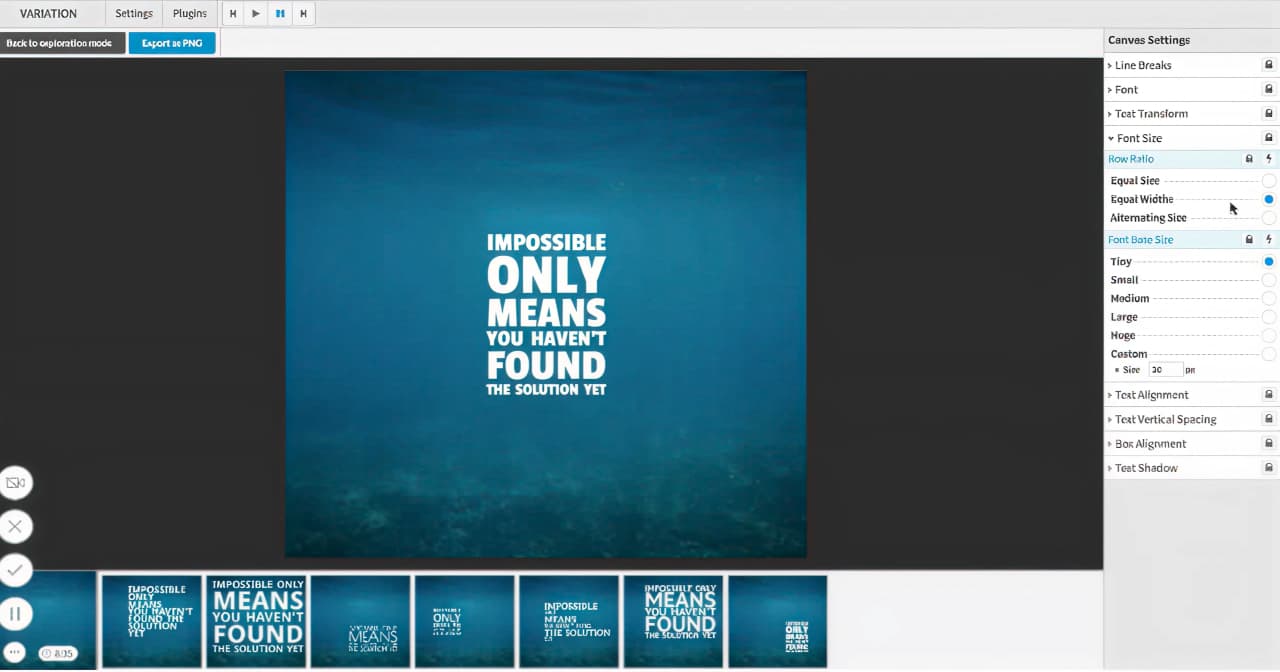Select the Equal Size row ratio option
Viewport: 1280px width, 672px height.
click(1268, 181)
